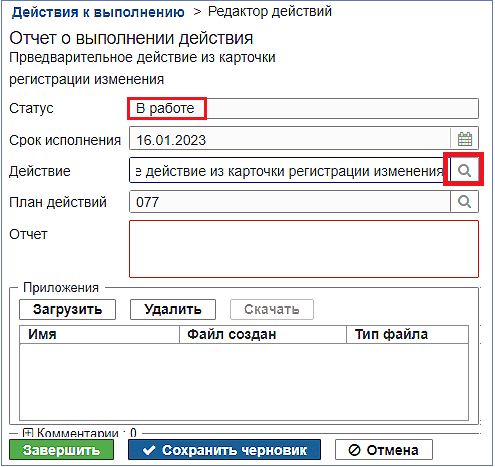Click Сохранить черновик button
This screenshot has height=467, width=495.
coord(224,450)
